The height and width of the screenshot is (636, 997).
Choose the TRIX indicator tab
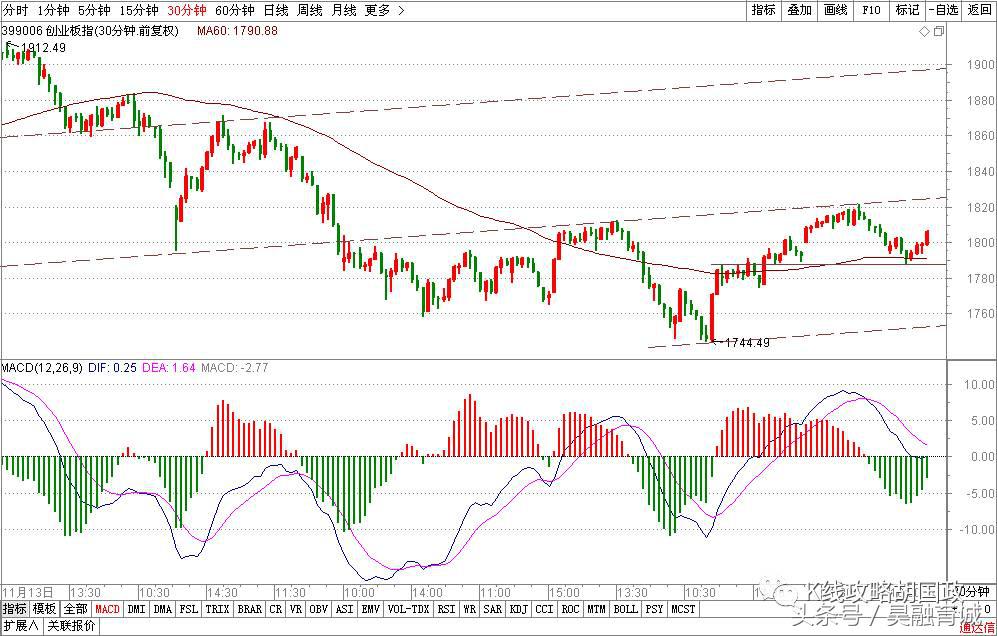point(217,609)
